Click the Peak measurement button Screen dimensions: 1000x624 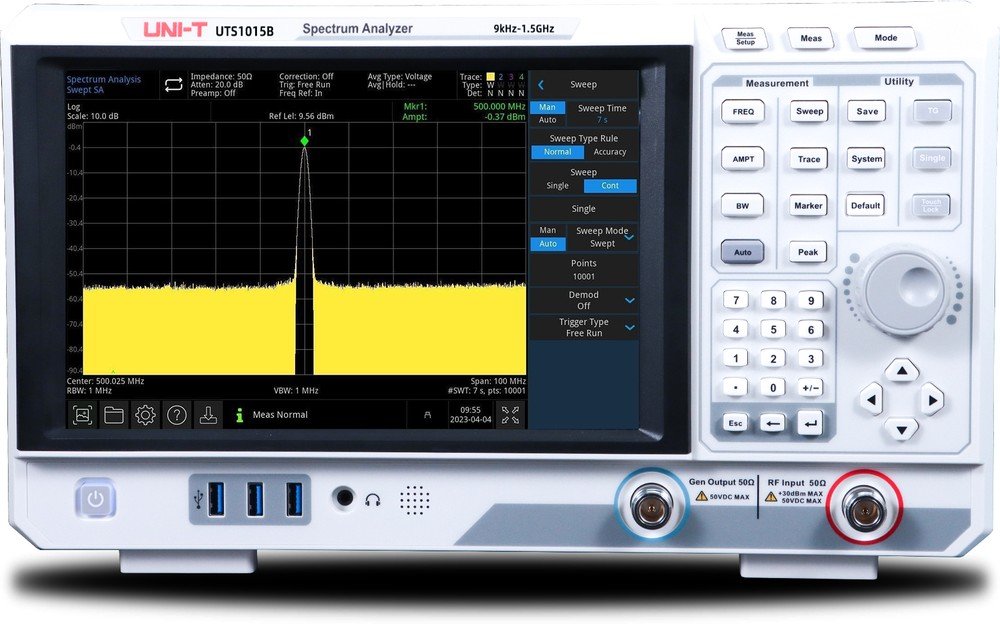tap(808, 252)
